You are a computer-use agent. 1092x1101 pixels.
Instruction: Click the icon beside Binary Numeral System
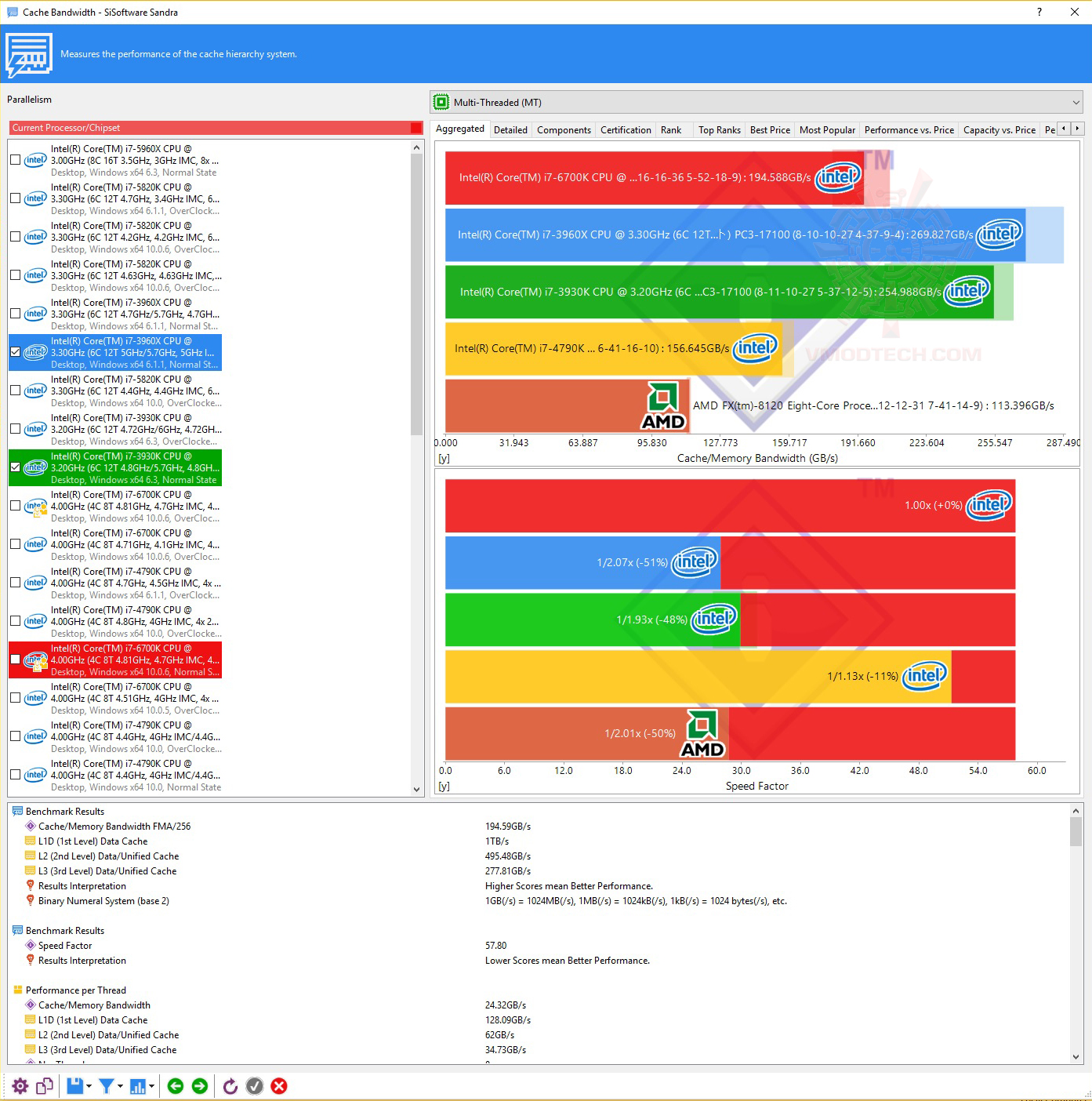(x=31, y=900)
